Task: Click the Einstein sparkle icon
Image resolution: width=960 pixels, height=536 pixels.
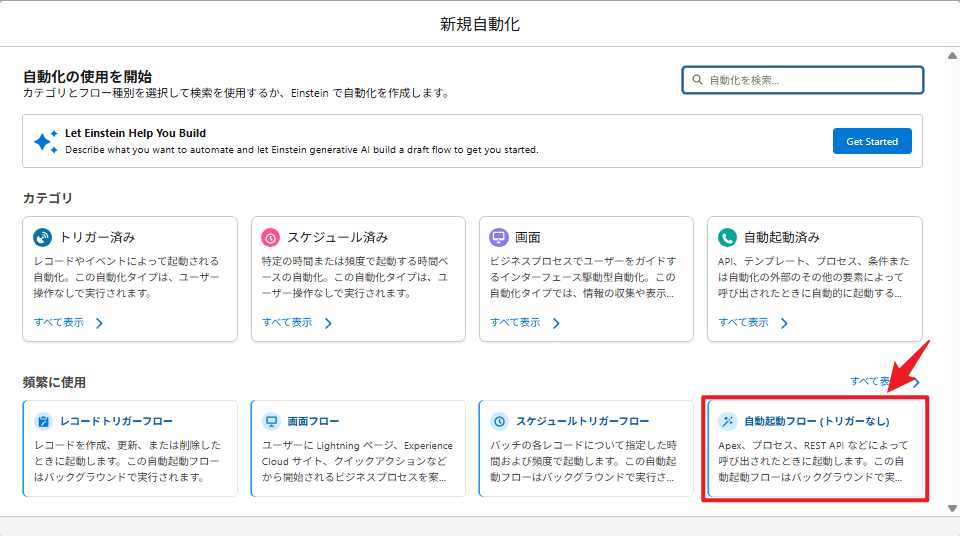Action: click(46, 141)
